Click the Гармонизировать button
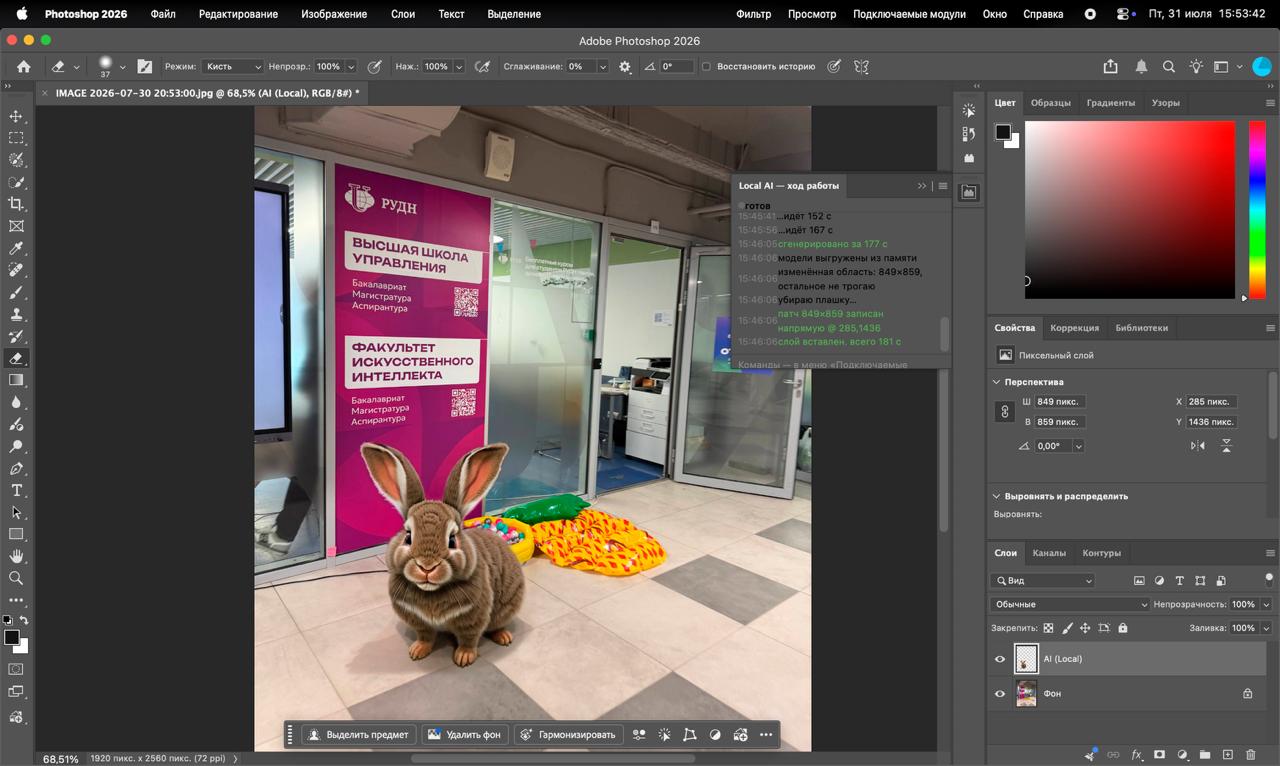 (568, 735)
